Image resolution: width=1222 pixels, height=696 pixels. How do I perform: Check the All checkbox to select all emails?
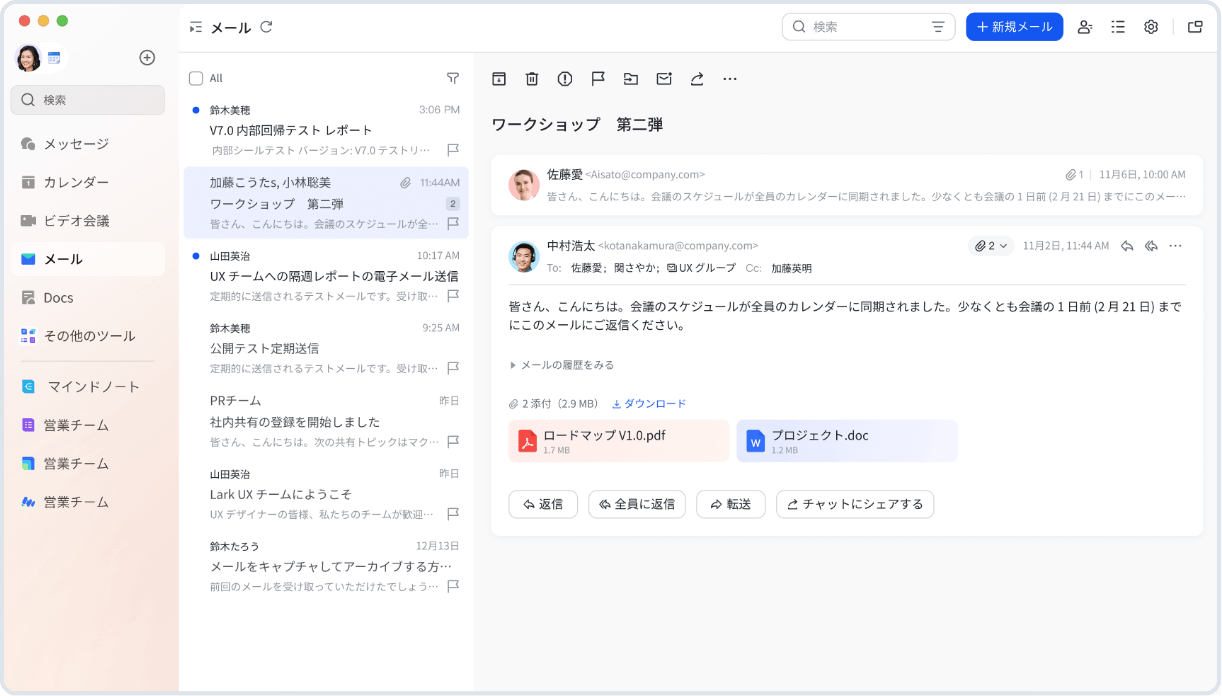(x=196, y=78)
